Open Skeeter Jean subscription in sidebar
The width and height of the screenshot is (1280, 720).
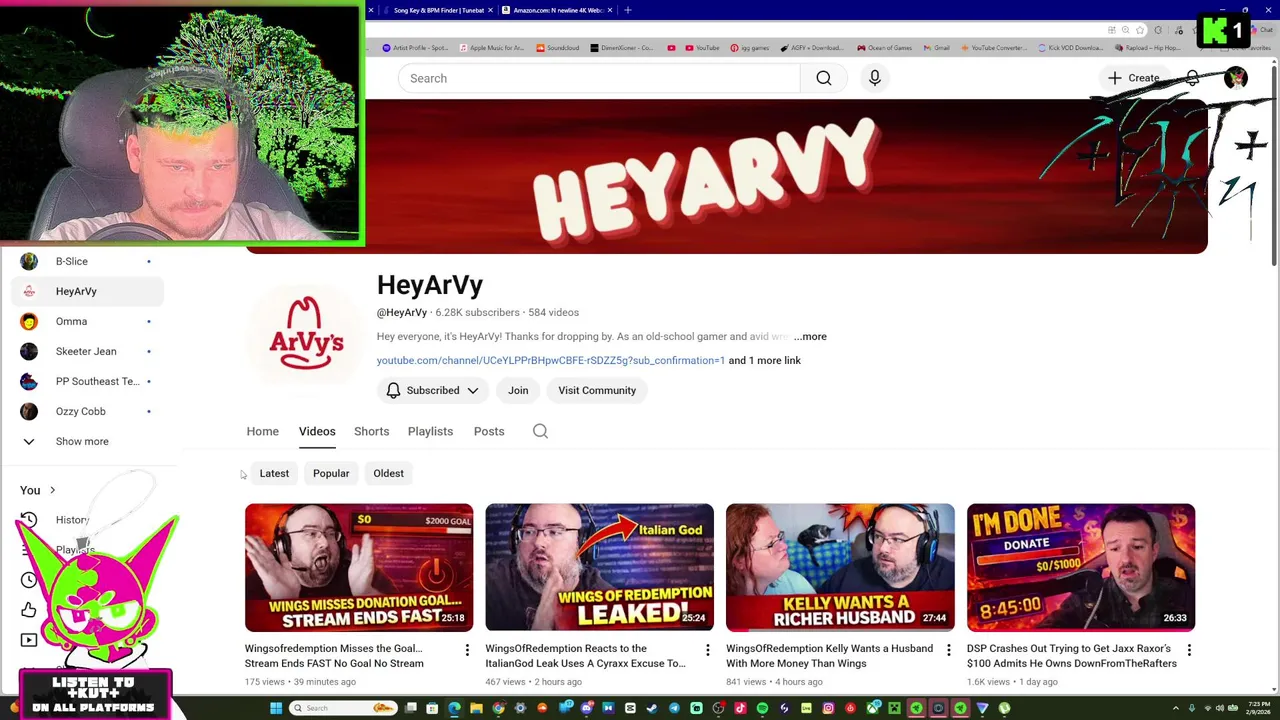pyautogui.click(x=88, y=351)
